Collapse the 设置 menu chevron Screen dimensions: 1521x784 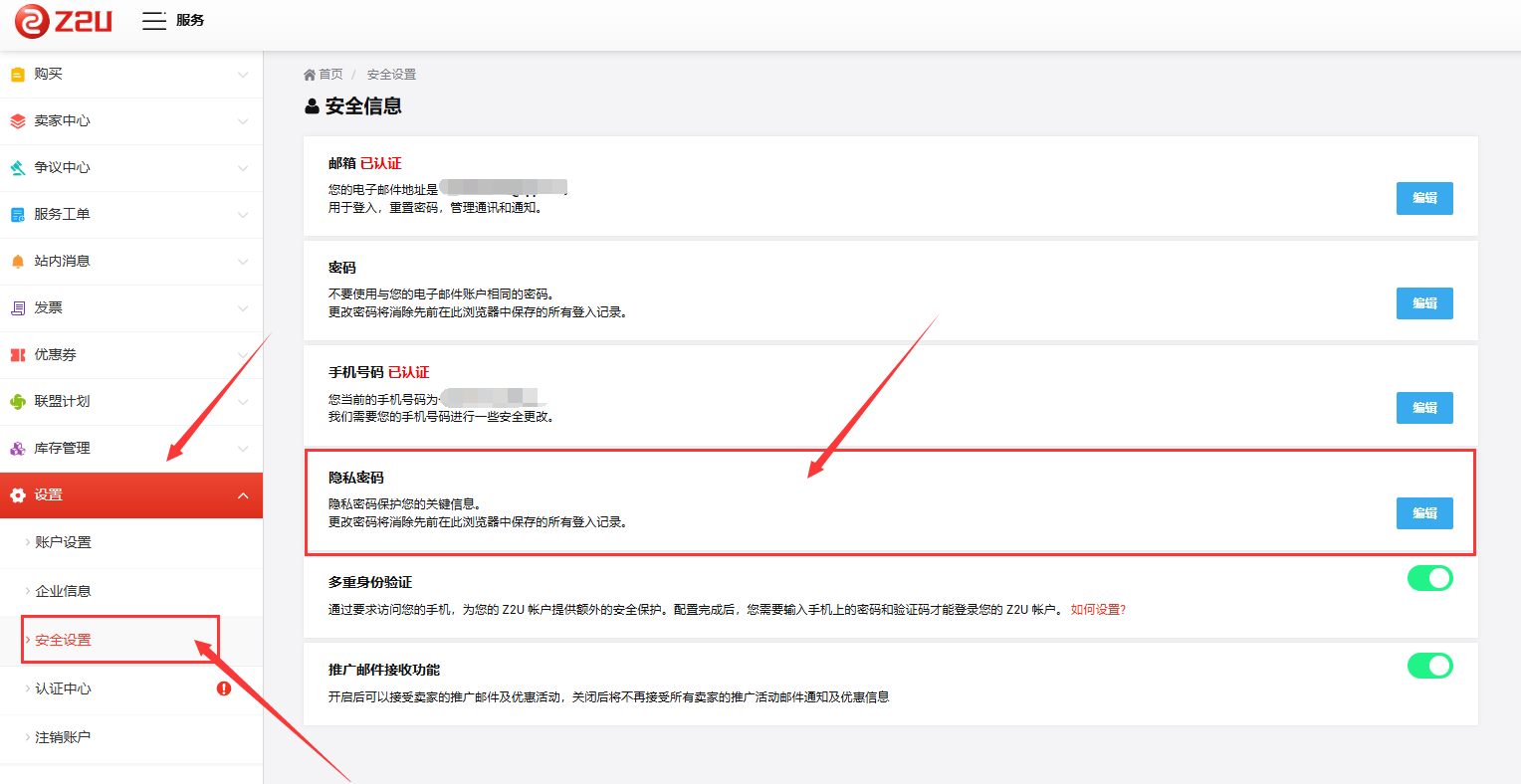(x=243, y=495)
